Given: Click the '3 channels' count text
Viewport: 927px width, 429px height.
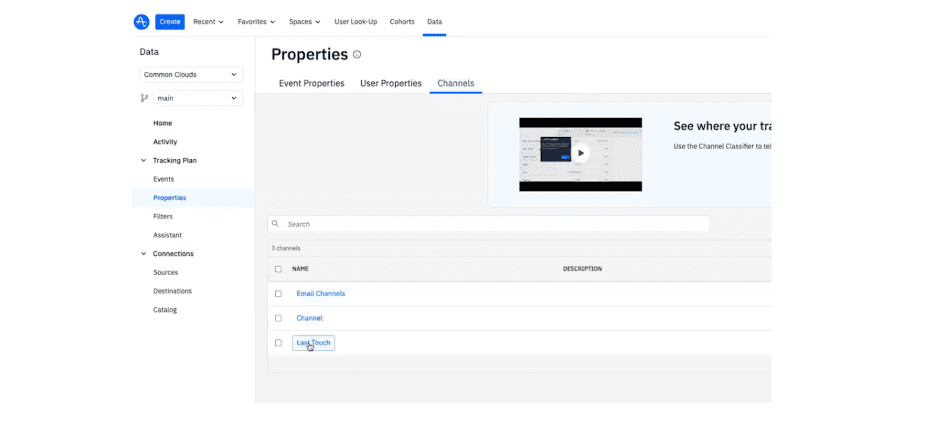Looking at the screenshot, I should pos(286,248).
